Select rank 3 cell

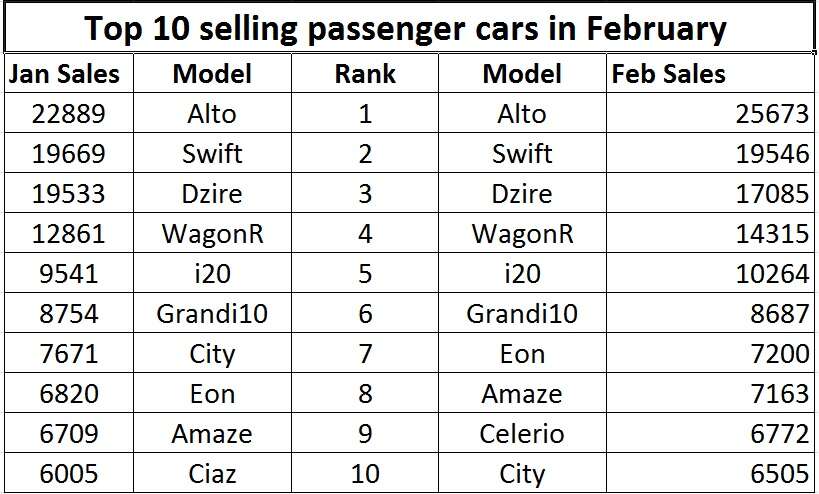(x=365, y=193)
